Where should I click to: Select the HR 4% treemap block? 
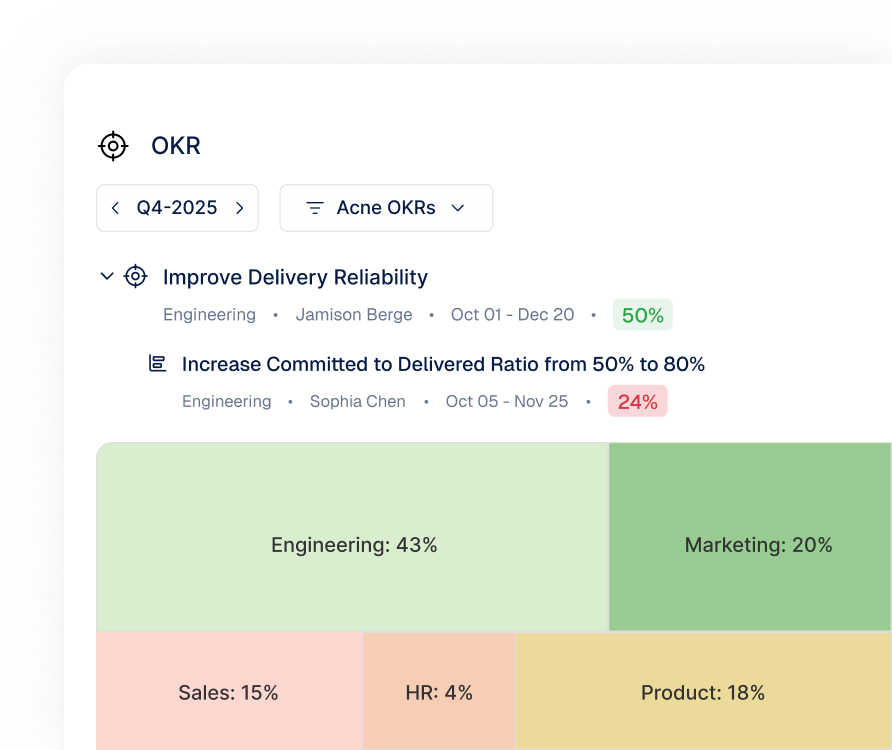pos(439,691)
